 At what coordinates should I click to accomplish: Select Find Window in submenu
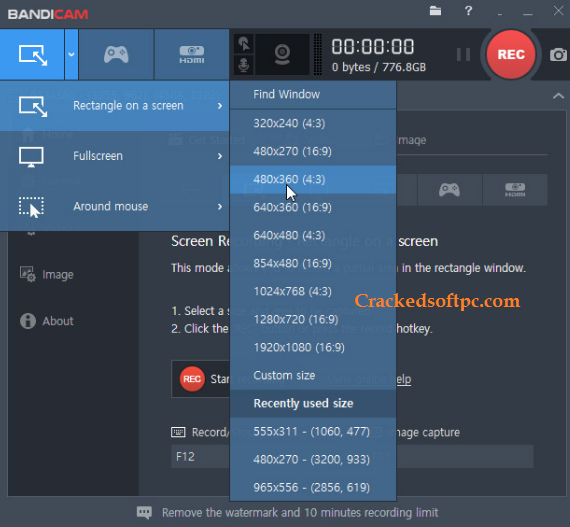313,94
